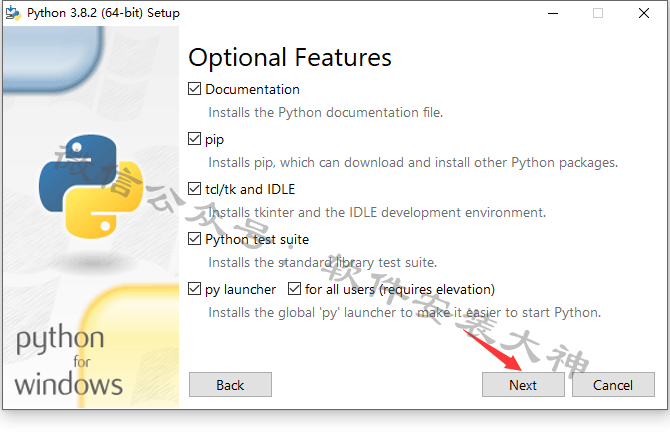Click the Next button

(x=523, y=385)
